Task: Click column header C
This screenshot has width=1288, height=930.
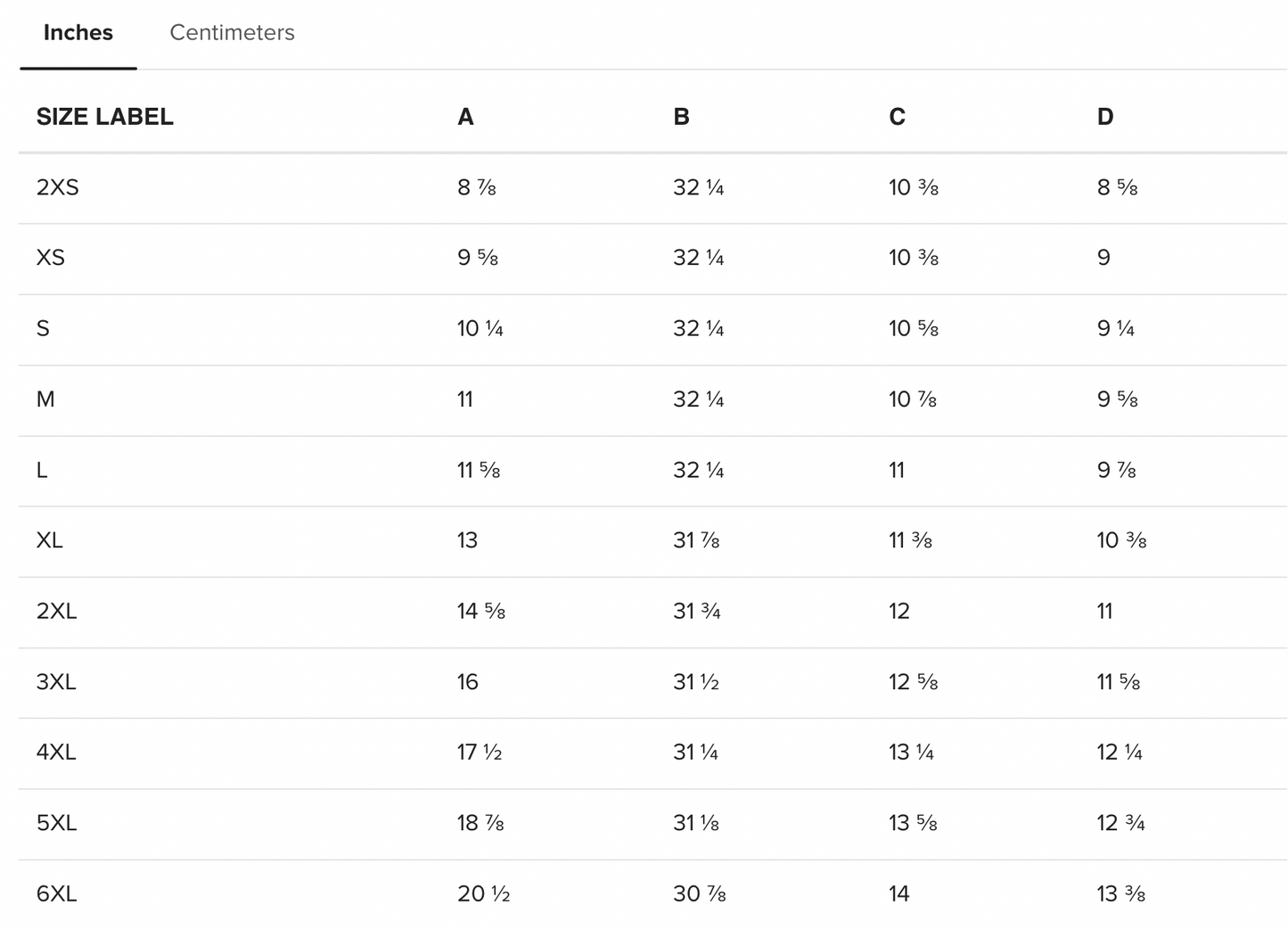Action: (897, 117)
